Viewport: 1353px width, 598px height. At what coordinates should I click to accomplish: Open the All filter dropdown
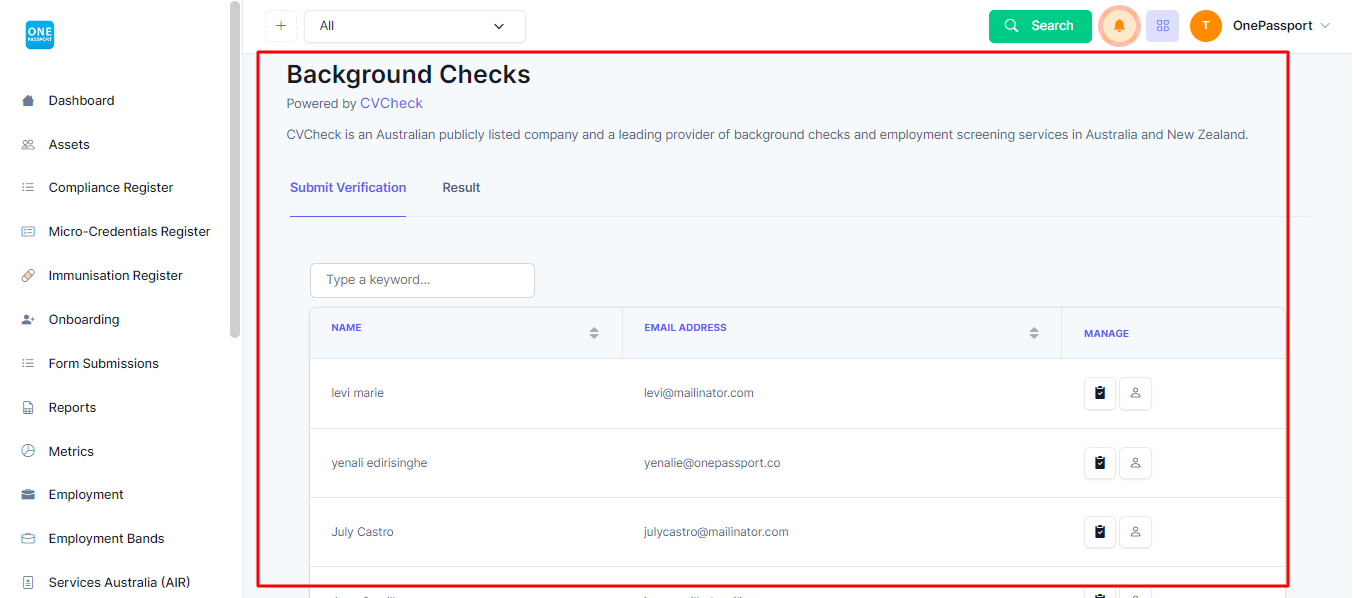pyautogui.click(x=415, y=26)
